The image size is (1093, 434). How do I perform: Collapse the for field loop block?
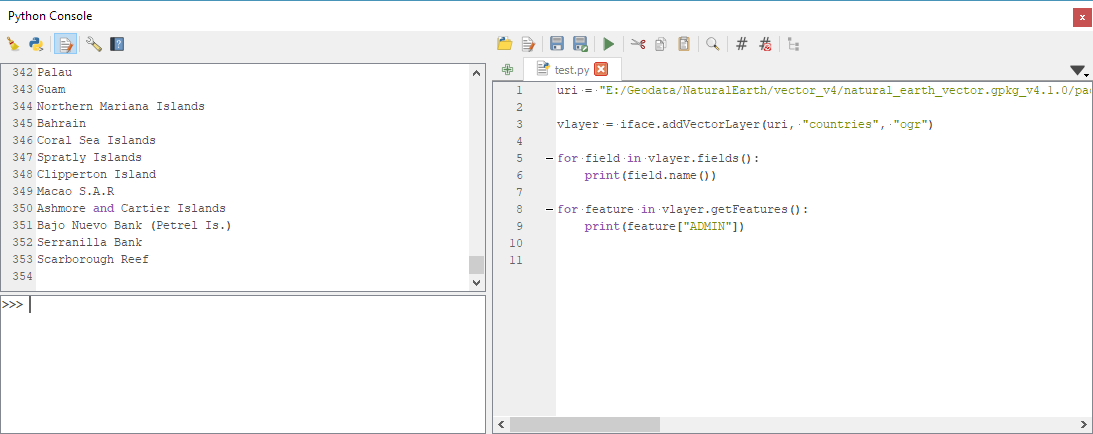pos(549,159)
